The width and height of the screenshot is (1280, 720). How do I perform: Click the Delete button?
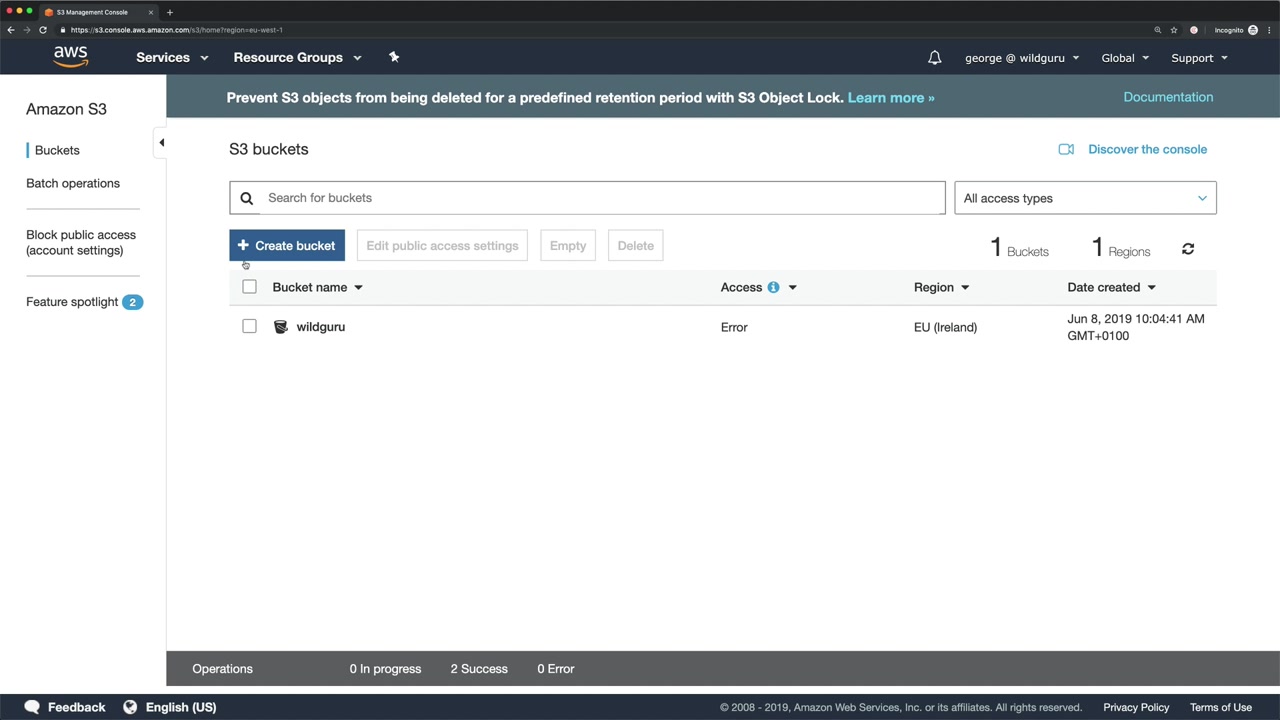[635, 246]
